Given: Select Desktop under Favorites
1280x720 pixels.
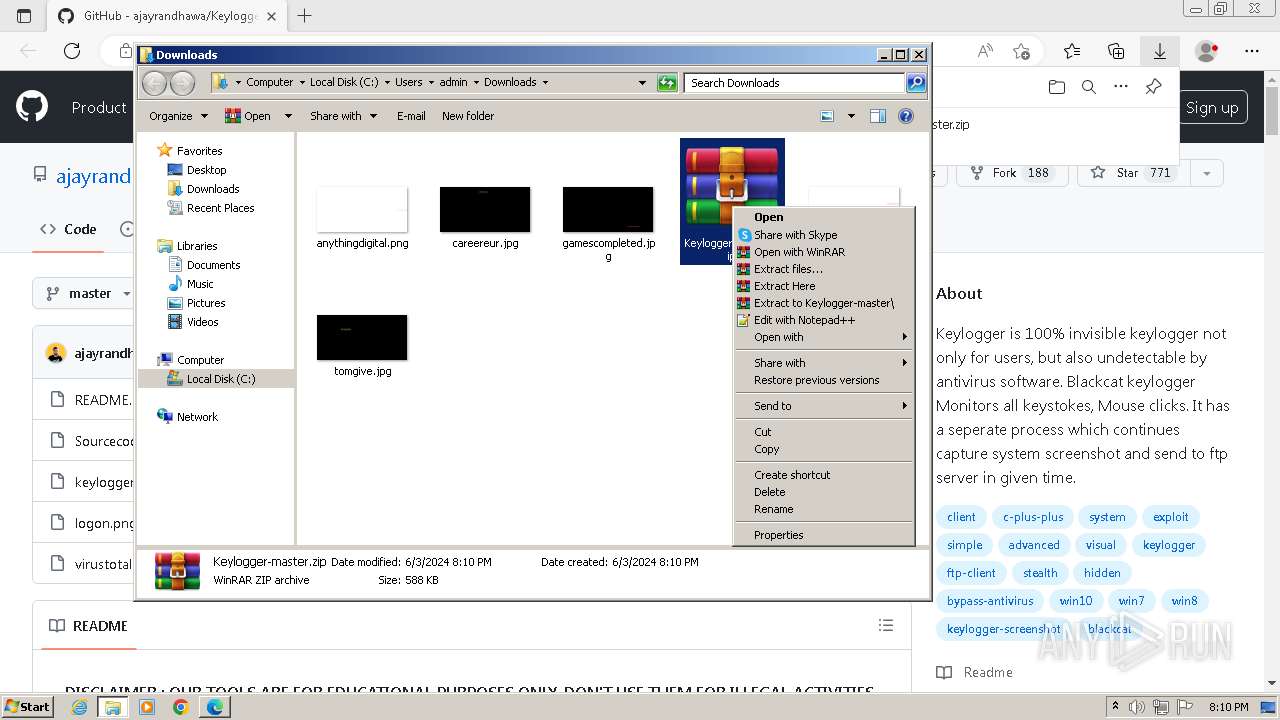Looking at the screenshot, I should click(x=206, y=170).
